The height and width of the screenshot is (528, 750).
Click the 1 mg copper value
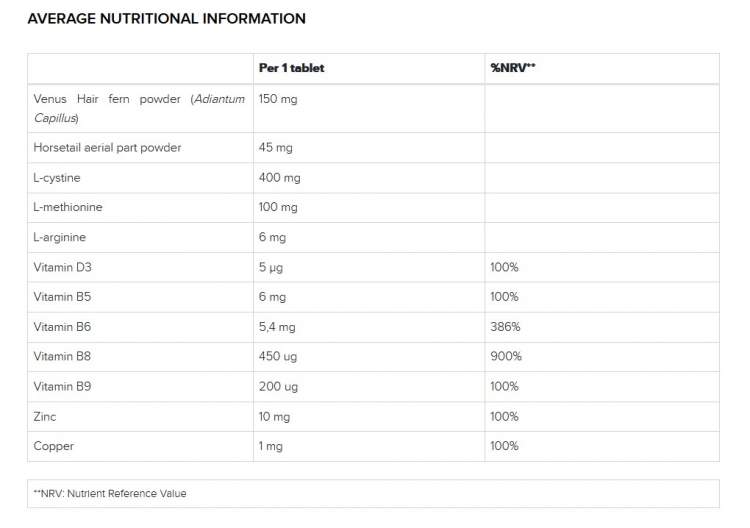tap(271, 446)
